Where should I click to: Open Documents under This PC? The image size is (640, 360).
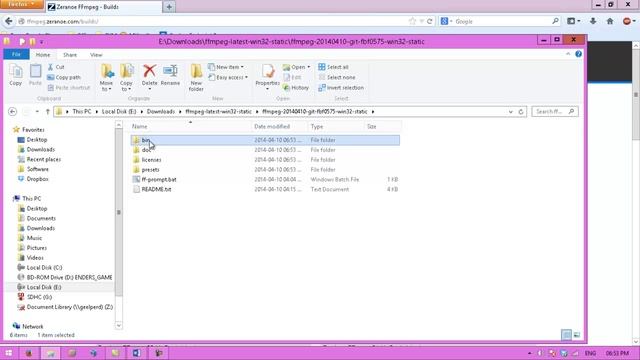pos(37,218)
